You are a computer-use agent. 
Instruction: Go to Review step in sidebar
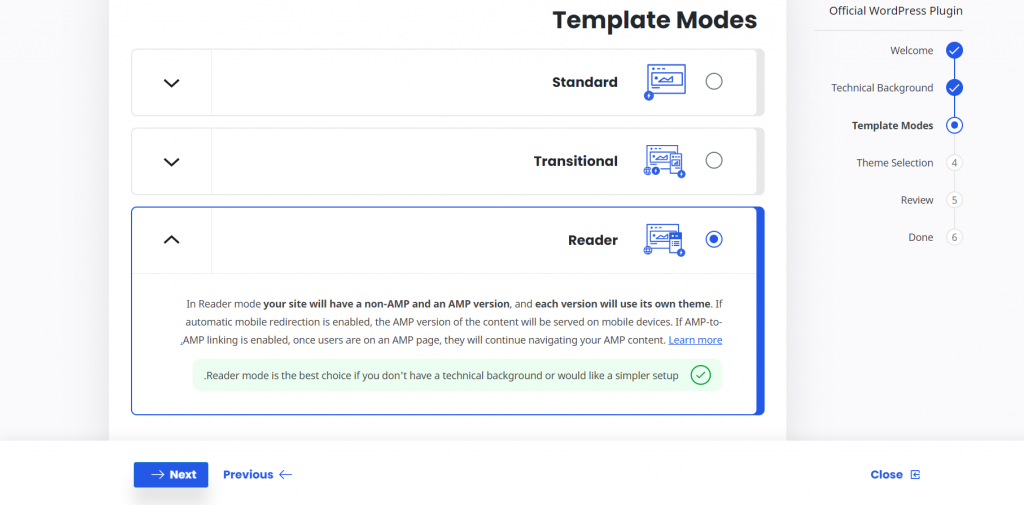917,200
